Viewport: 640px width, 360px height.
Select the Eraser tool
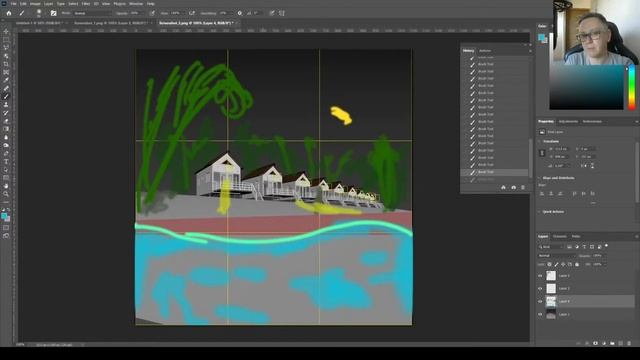(x=6, y=121)
